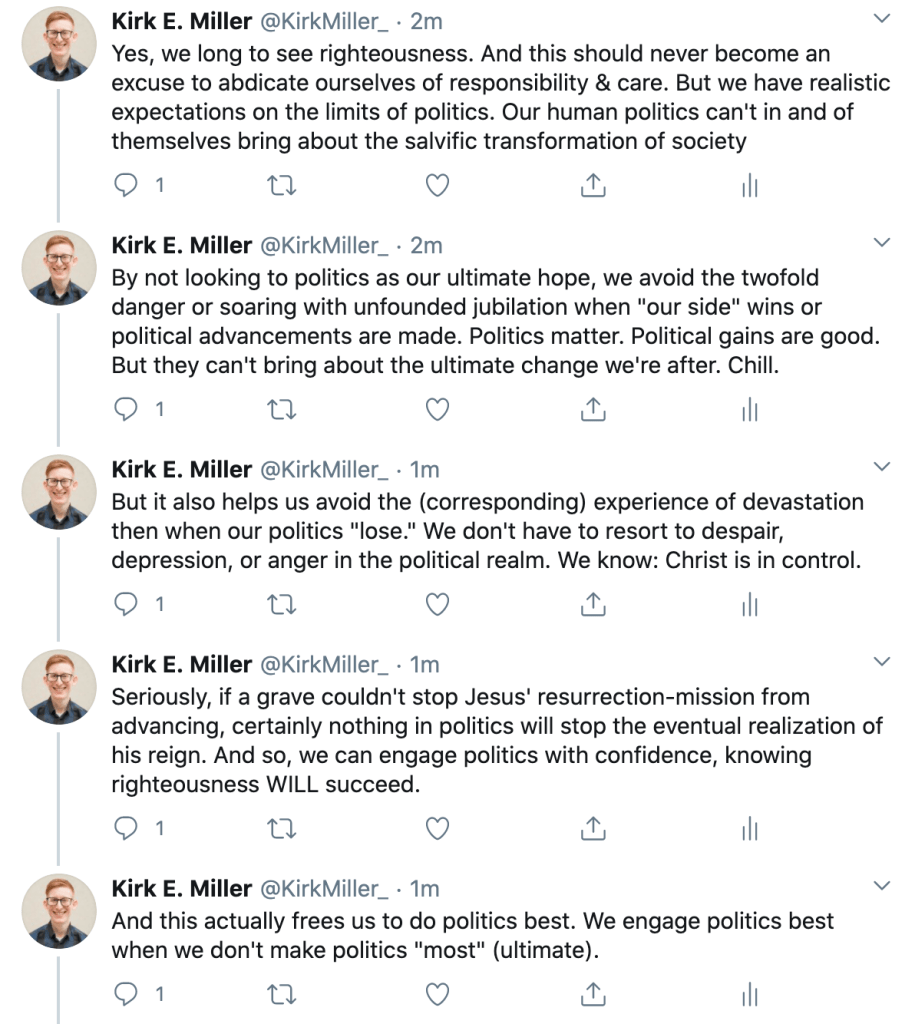View analytics for "do politics best" tweet

click(750, 994)
